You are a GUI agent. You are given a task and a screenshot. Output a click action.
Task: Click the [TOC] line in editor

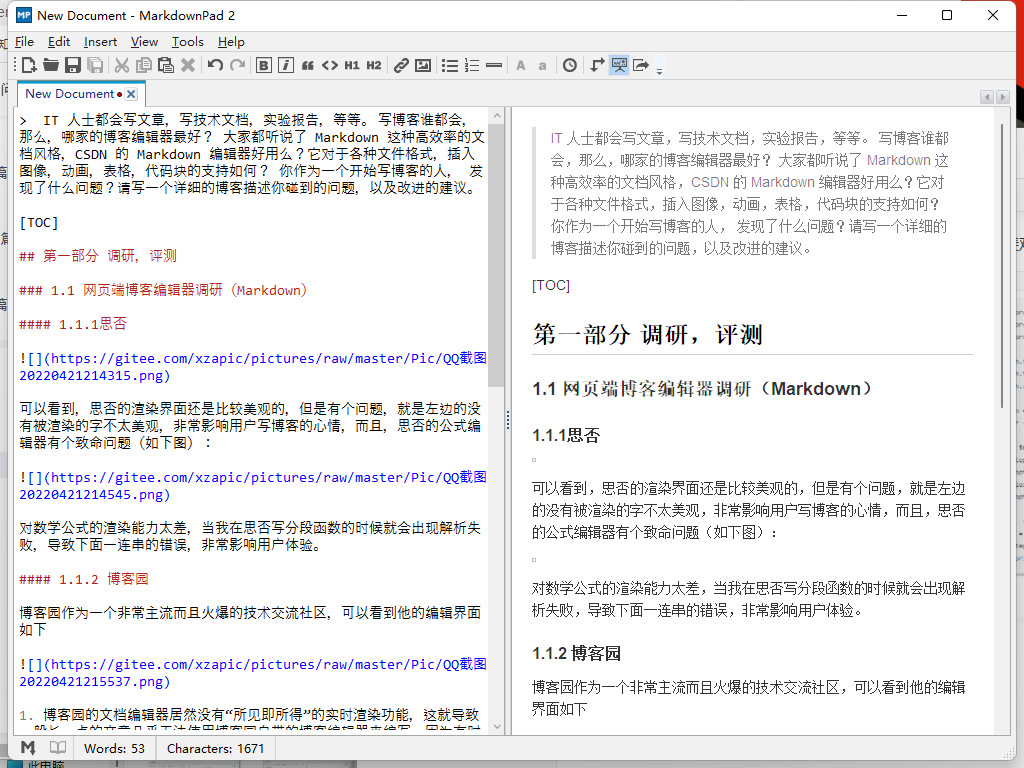pos(39,223)
